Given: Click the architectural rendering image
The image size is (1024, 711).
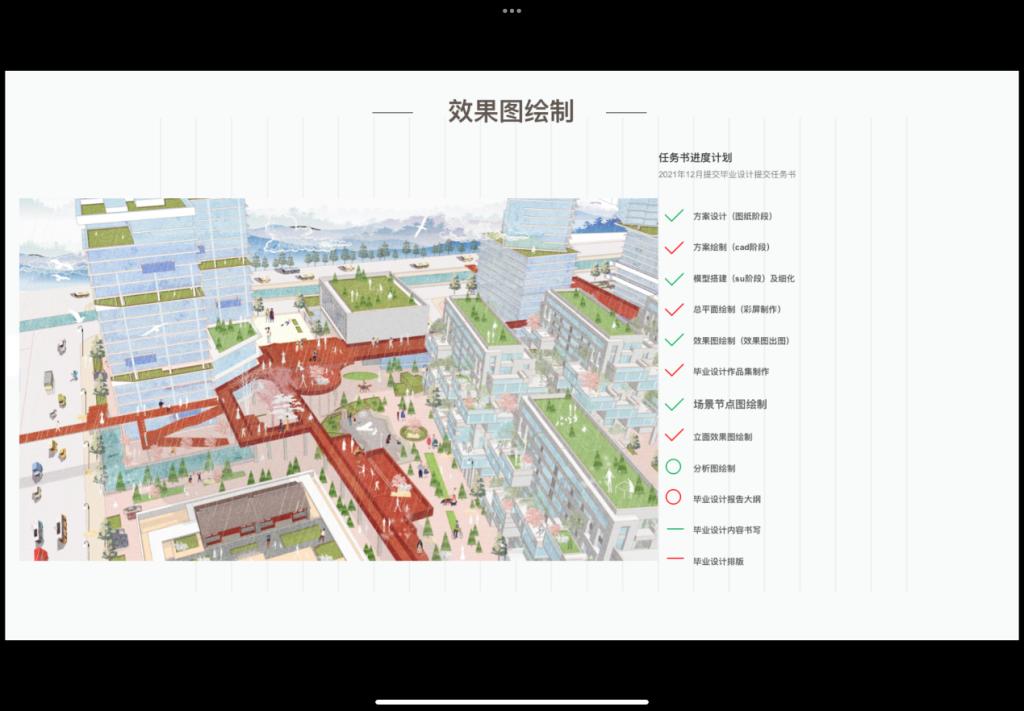Looking at the screenshot, I should pyautogui.click(x=338, y=379).
